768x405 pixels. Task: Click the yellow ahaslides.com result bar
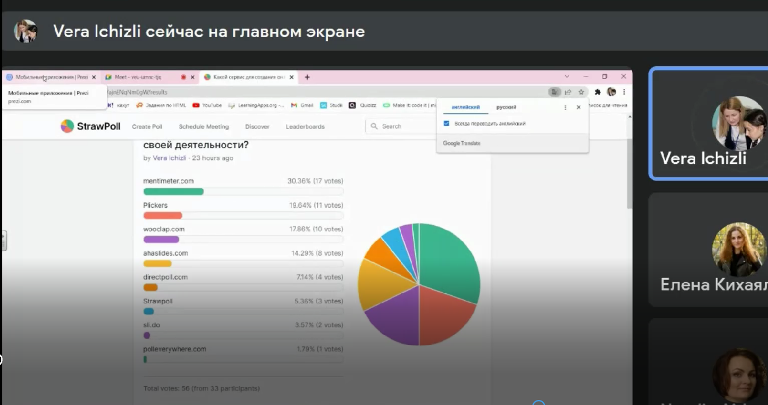[157, 263]
